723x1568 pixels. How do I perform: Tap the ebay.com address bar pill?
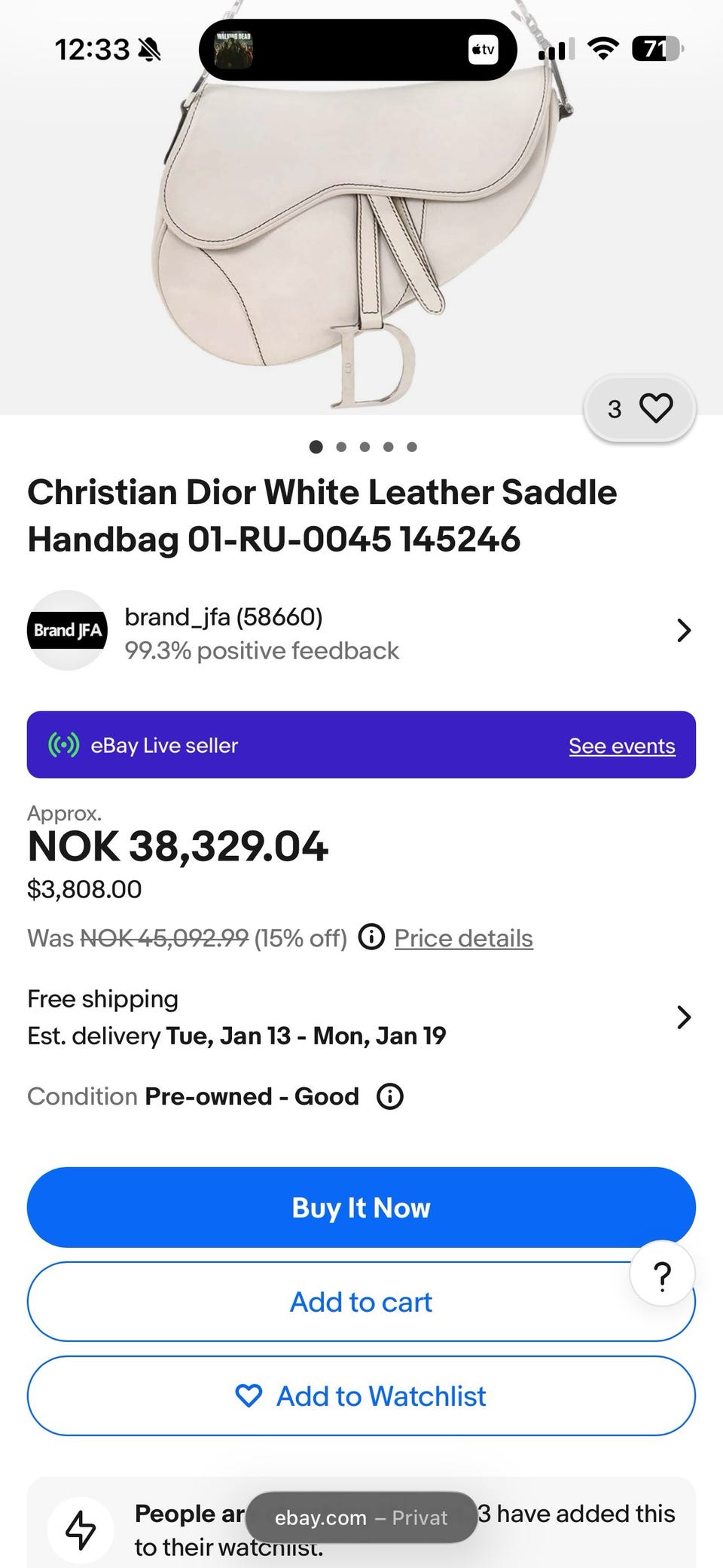(361, 1518)
